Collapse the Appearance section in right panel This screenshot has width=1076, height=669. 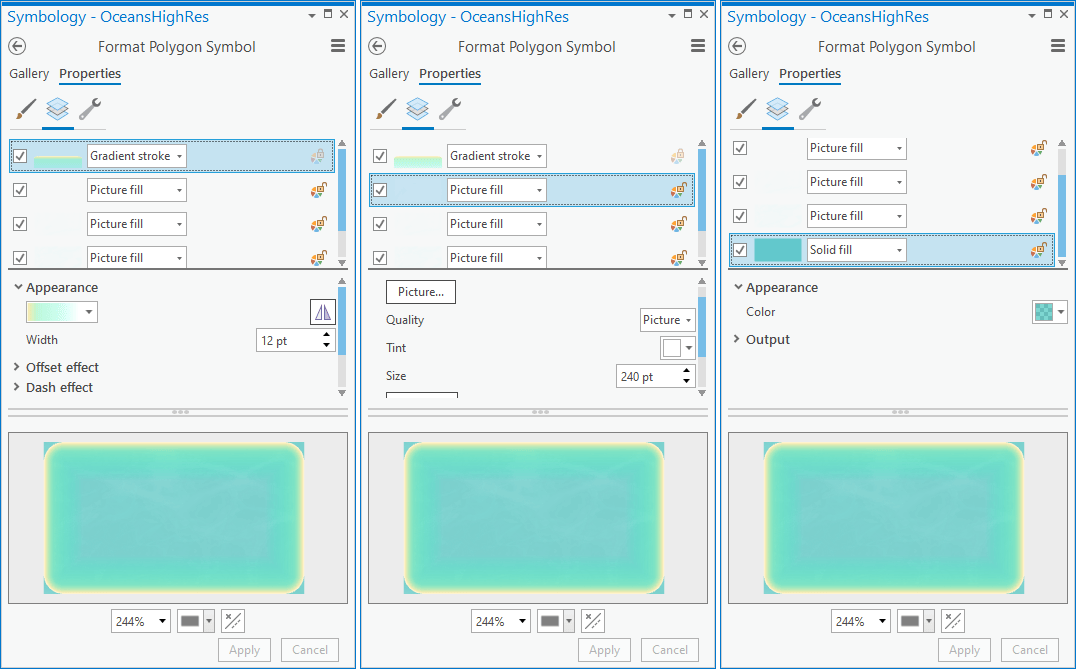pos(738,287)
